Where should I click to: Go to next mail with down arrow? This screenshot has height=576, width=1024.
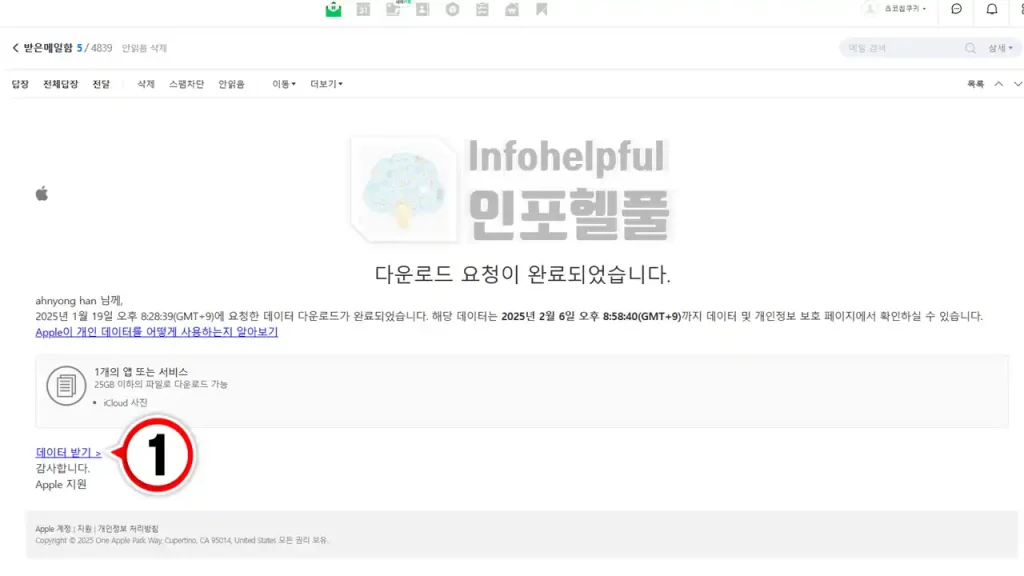pyautogui.click(x=1017, y=84)
